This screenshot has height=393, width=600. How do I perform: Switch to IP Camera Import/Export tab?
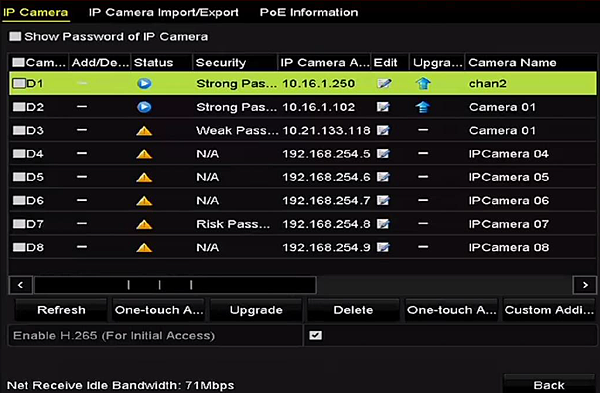click(164, 12)
